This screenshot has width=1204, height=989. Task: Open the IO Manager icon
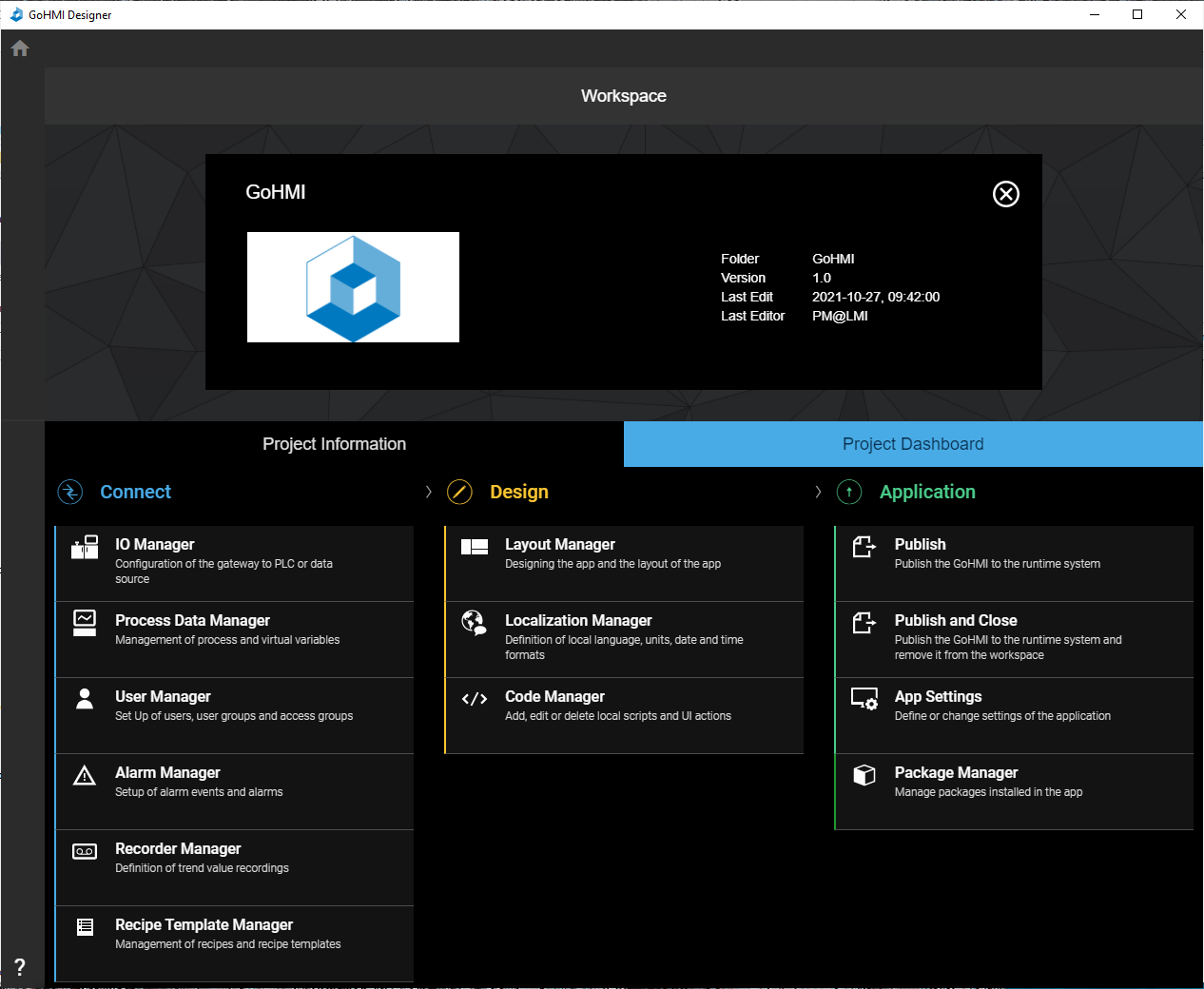point(85,547)
